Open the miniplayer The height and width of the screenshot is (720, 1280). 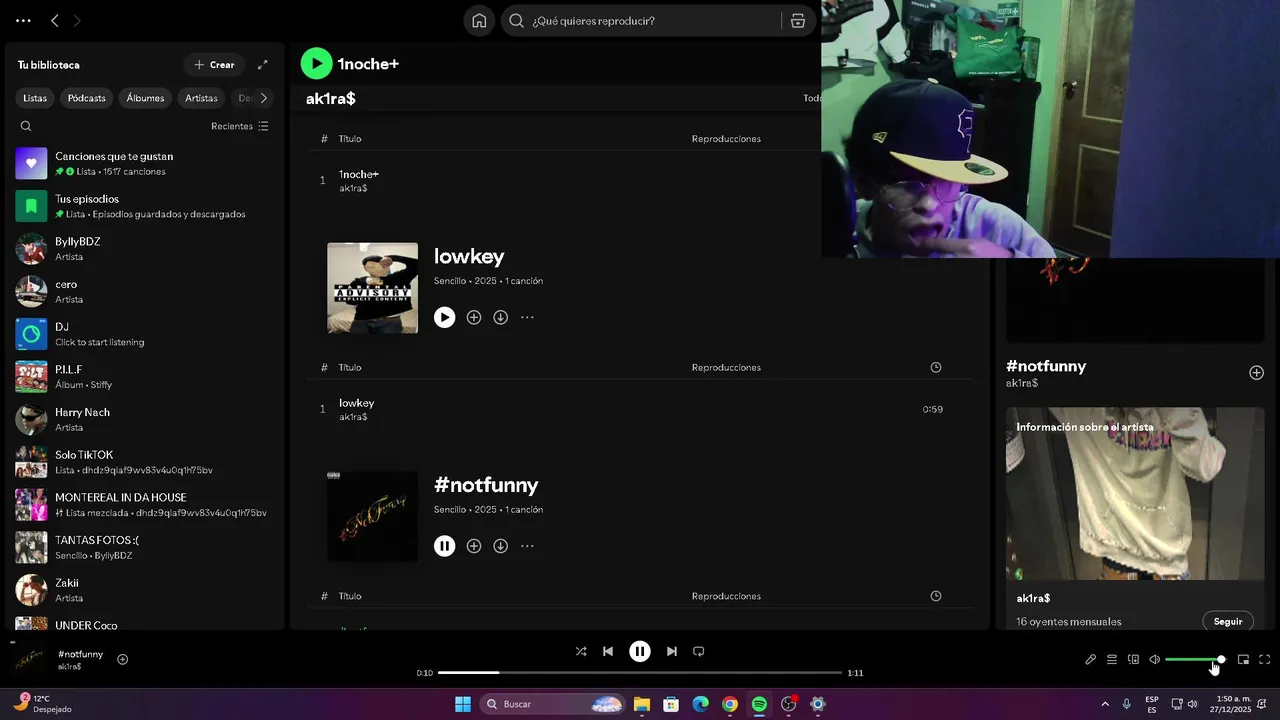coord(1243,660)
